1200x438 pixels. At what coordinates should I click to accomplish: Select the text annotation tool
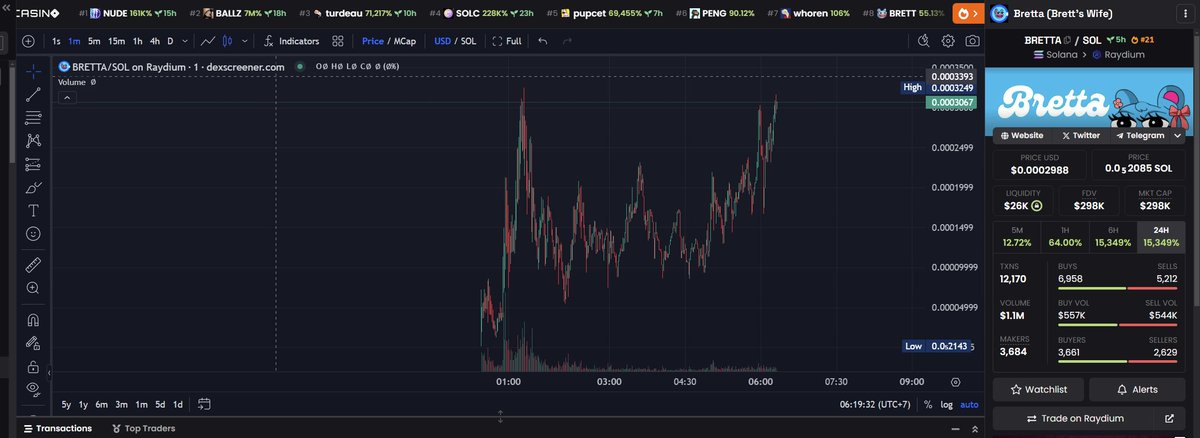pos(33,210)
